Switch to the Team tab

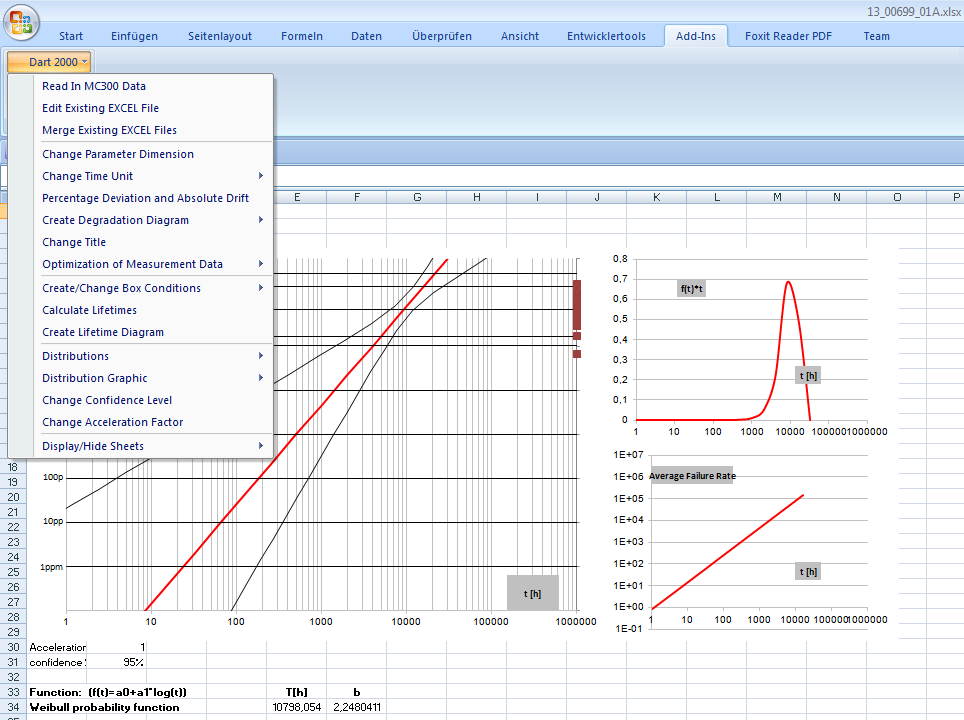pyautogui.click(x=876, y=36)
